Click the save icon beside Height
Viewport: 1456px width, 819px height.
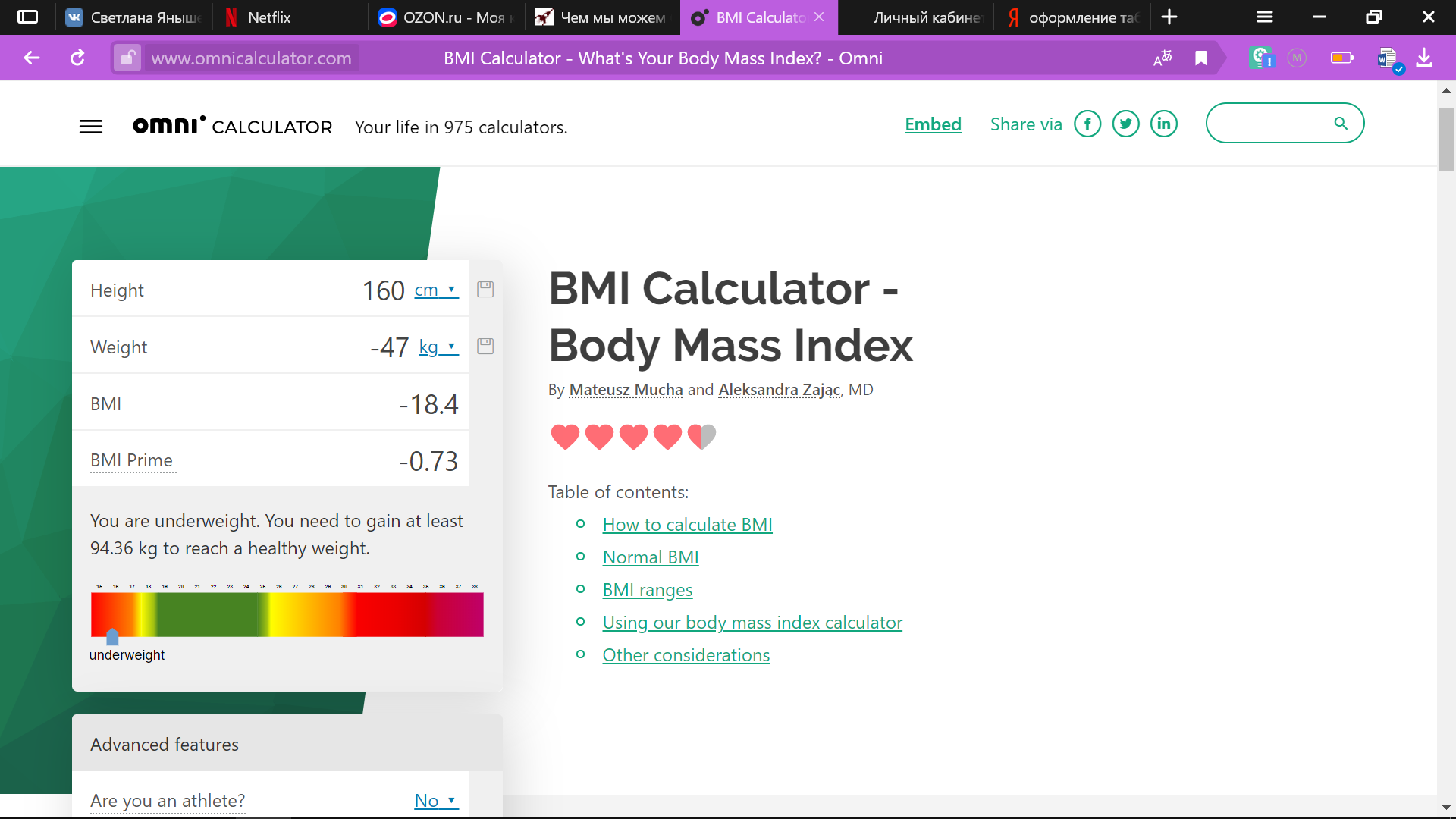click(485, 289)
